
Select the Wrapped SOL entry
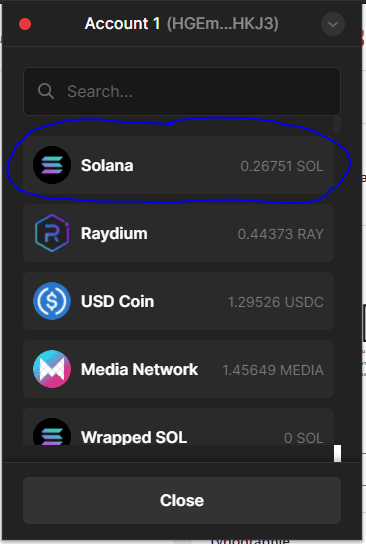point(178,427)
